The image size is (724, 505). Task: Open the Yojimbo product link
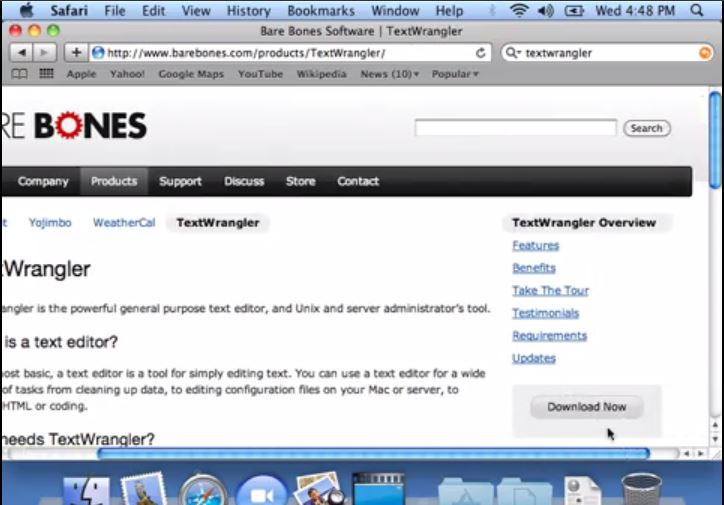click(50, 223)
